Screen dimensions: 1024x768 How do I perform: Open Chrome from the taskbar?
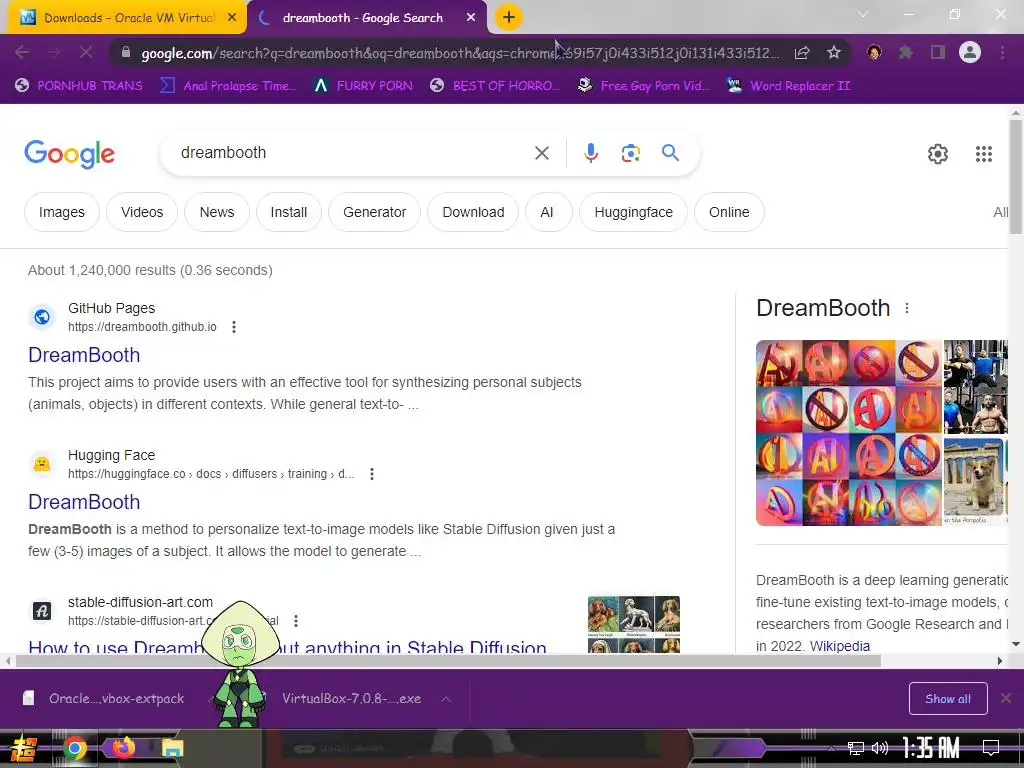tap(74, 748)
